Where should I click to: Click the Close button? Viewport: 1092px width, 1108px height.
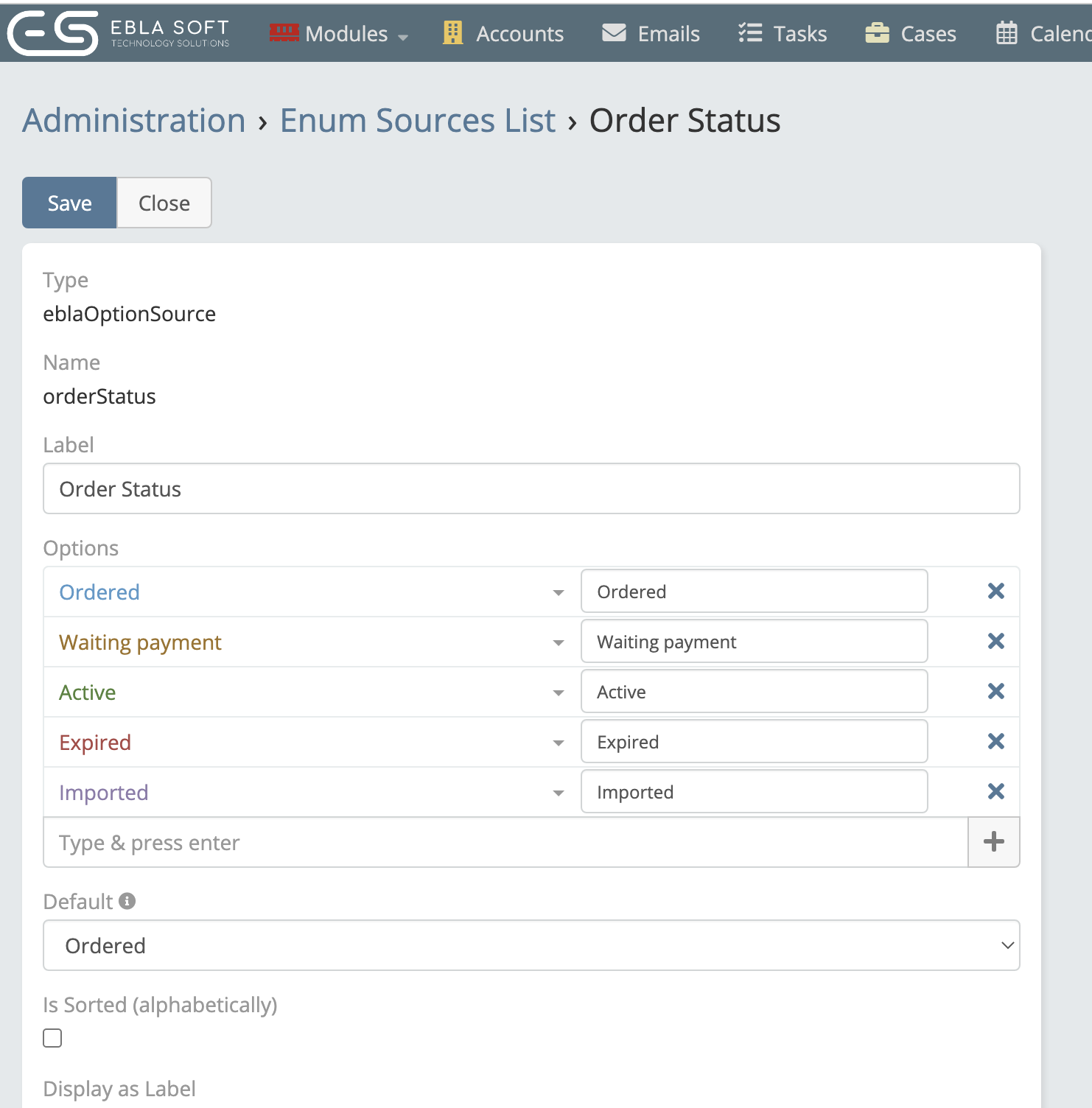(164, 203)
